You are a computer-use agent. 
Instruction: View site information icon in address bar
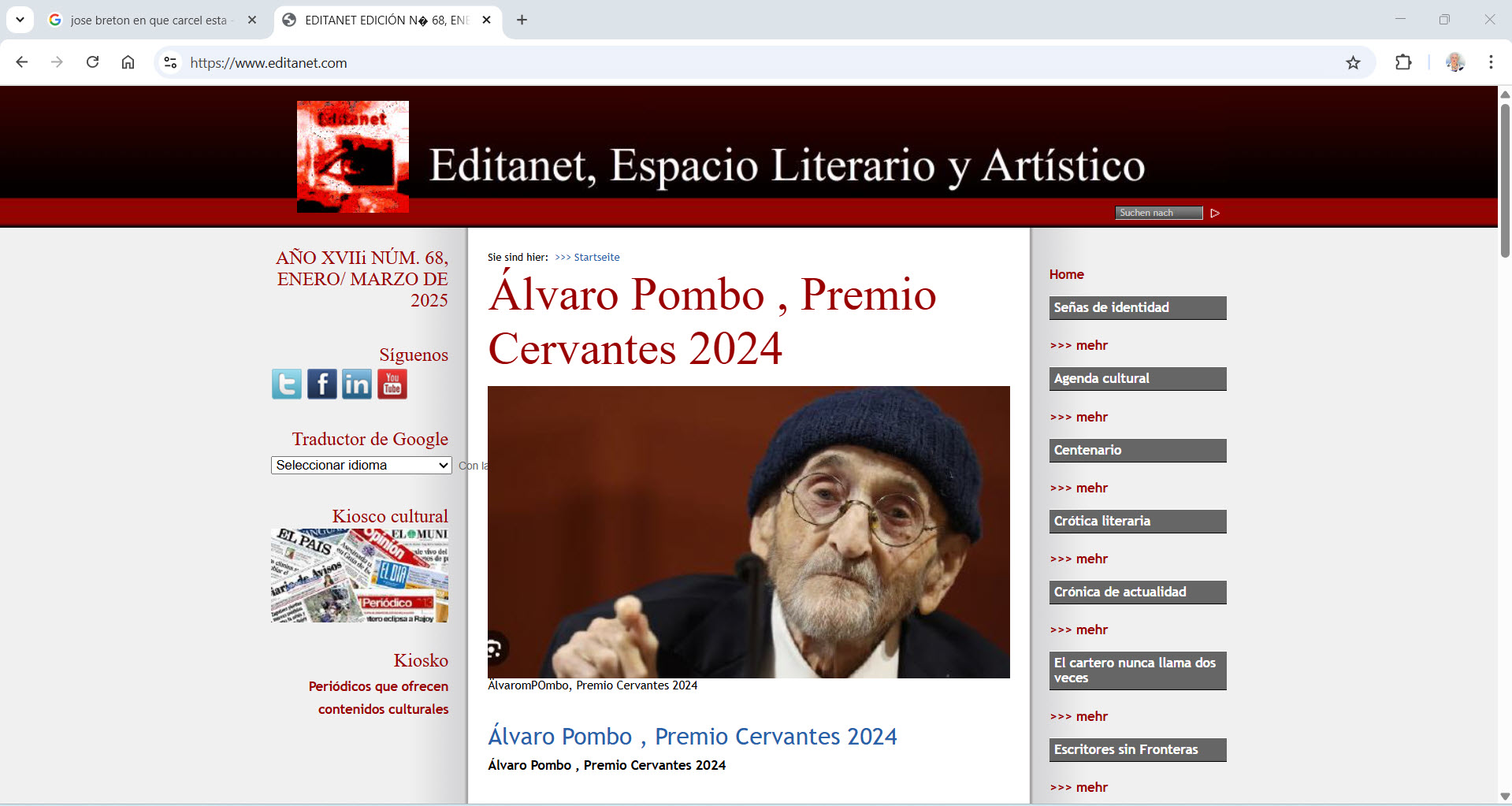point(170,62)
